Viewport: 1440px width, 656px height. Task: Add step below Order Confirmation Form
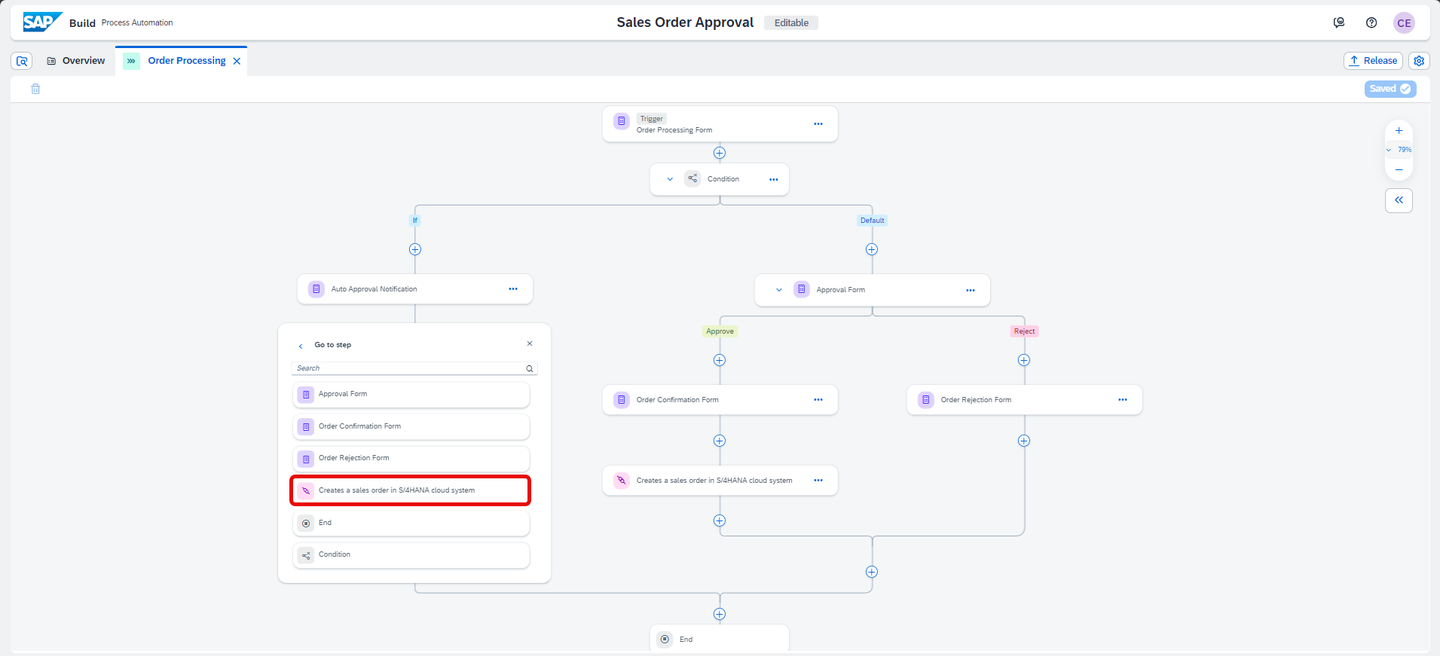pos(719,441)
